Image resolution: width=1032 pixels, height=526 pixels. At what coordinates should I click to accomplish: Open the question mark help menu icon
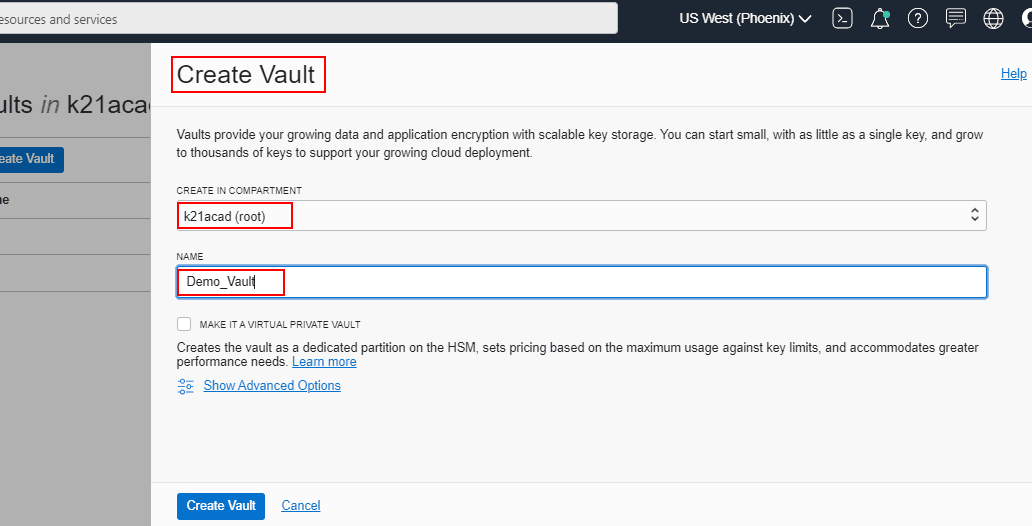[x=918, y=18]
